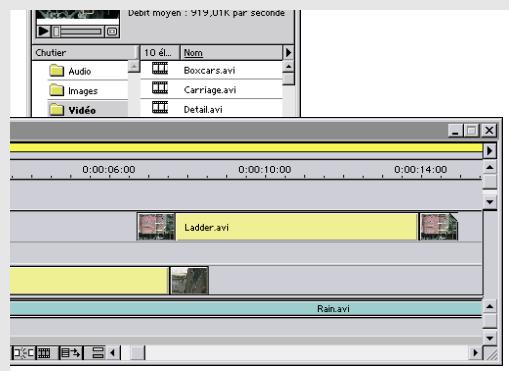509x371 pixels.
Task: Toggle Sync Mode stacked-bars button
Action: (x=97, y=352)
